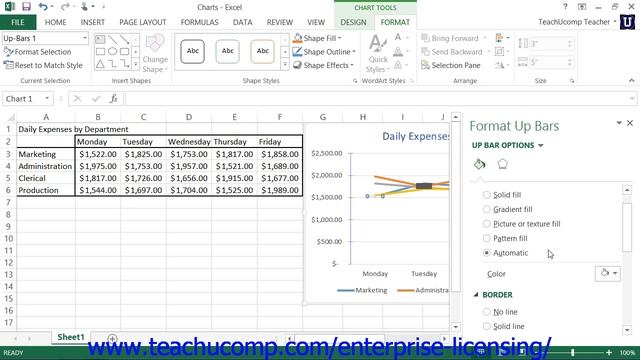This screenshot has width=640, height=360.
Task: Click the Shape Fill paint bucket
Action: 298,38
